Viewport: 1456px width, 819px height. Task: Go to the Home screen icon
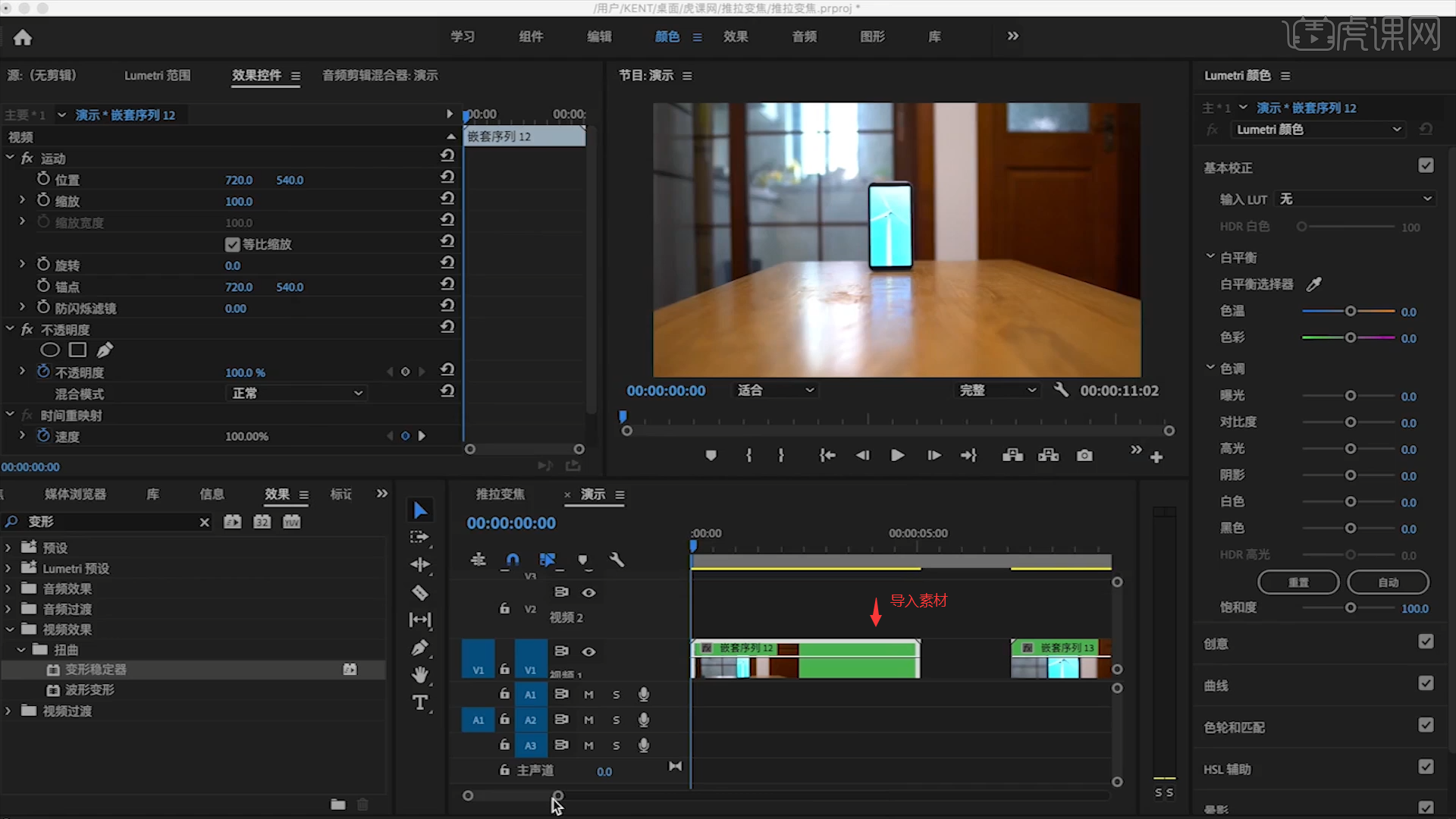(23, 37)
